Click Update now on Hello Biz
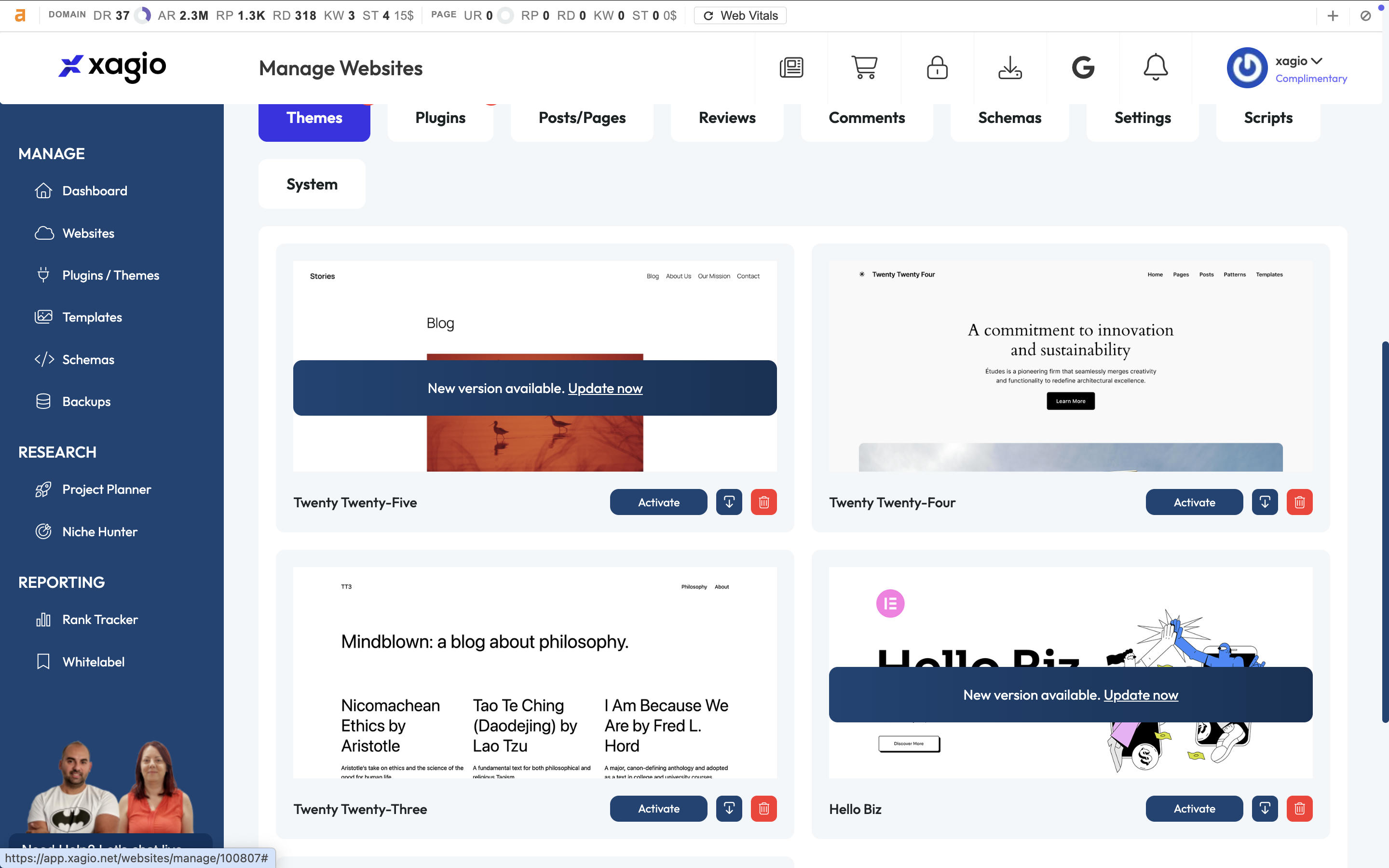 point(1141,695)
